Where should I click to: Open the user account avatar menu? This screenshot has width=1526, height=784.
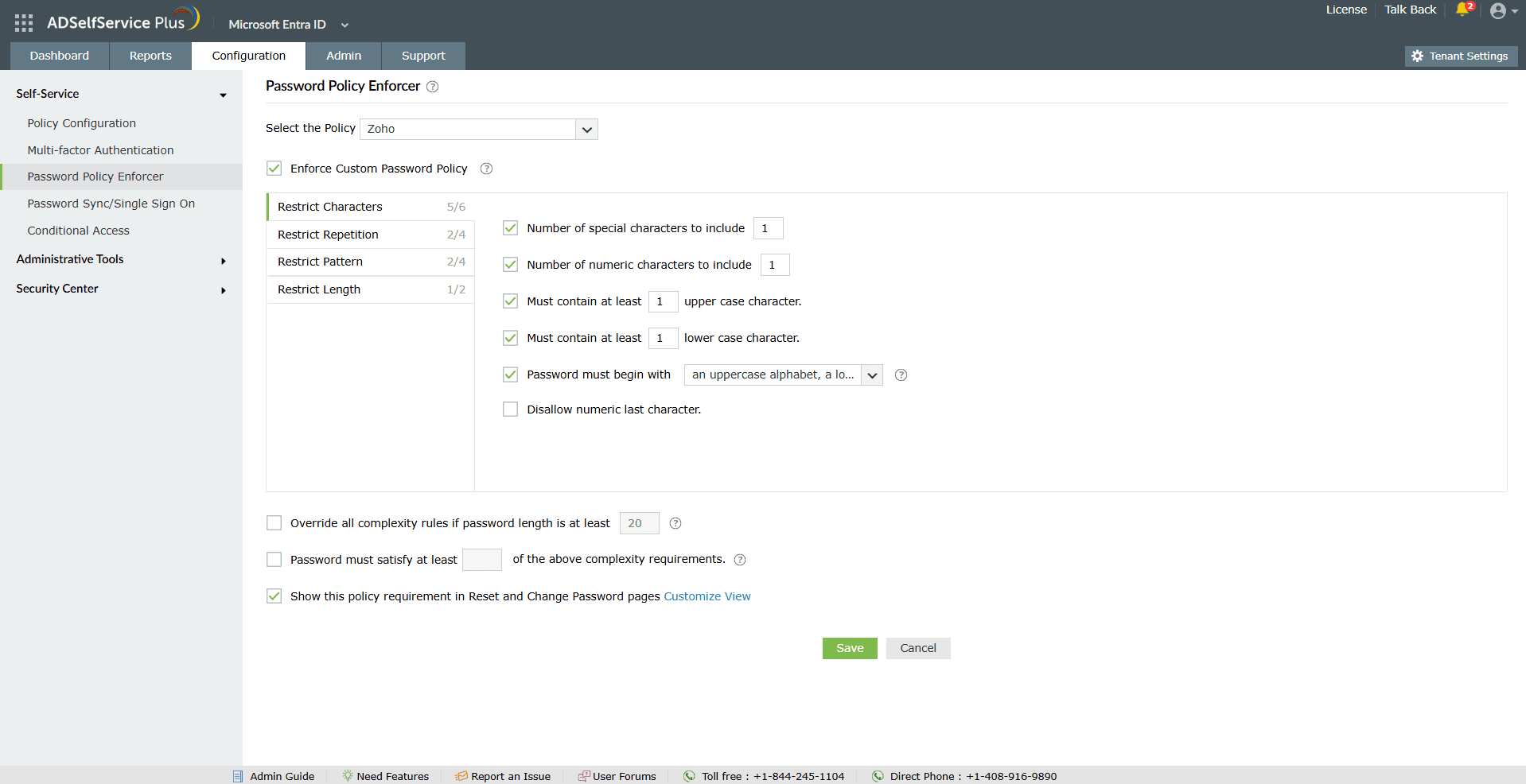(1498, 11)
